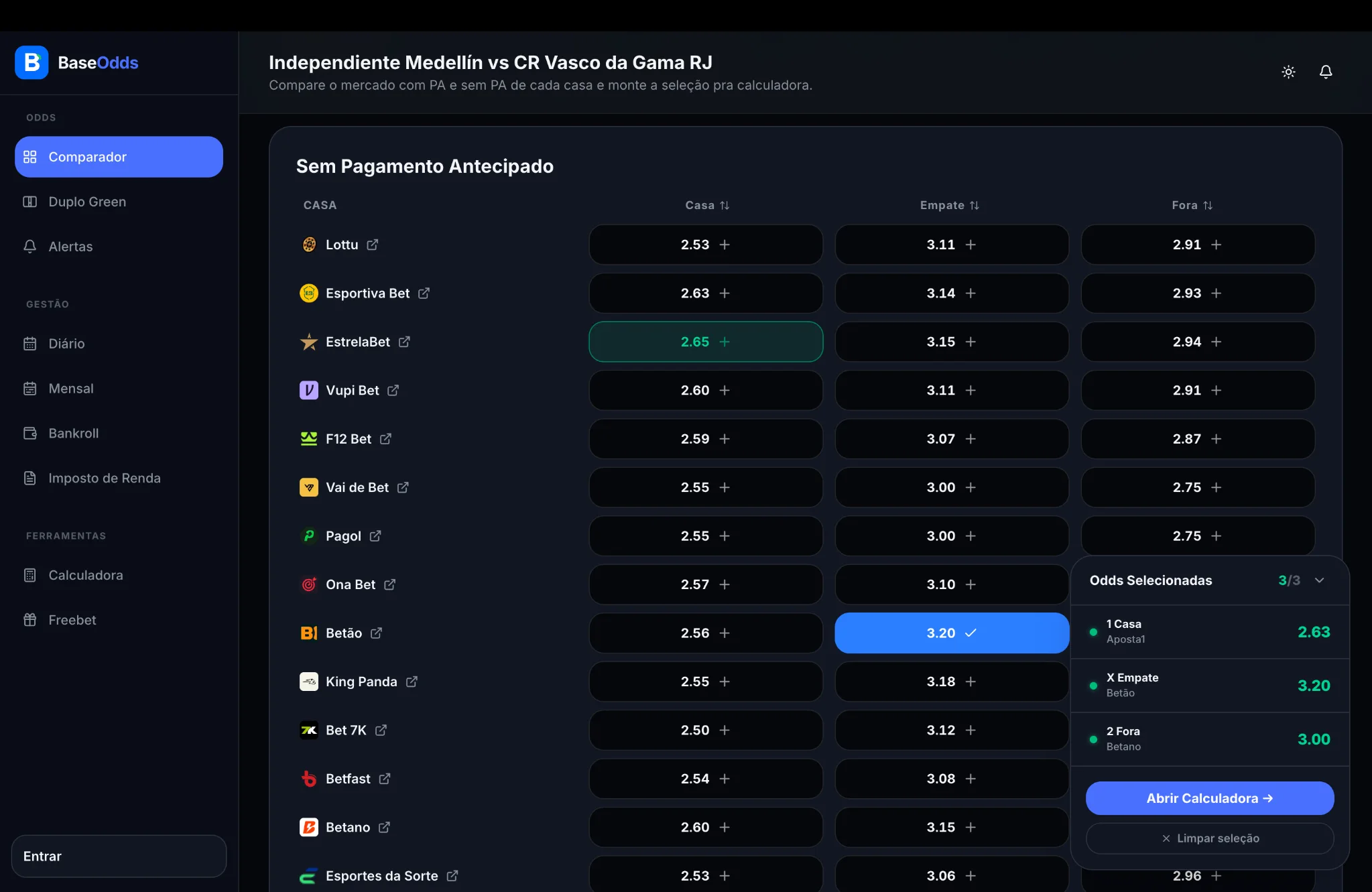
Task: Open Alertas in sidebar
Action: pyautogui.click(x=119, y=247)
